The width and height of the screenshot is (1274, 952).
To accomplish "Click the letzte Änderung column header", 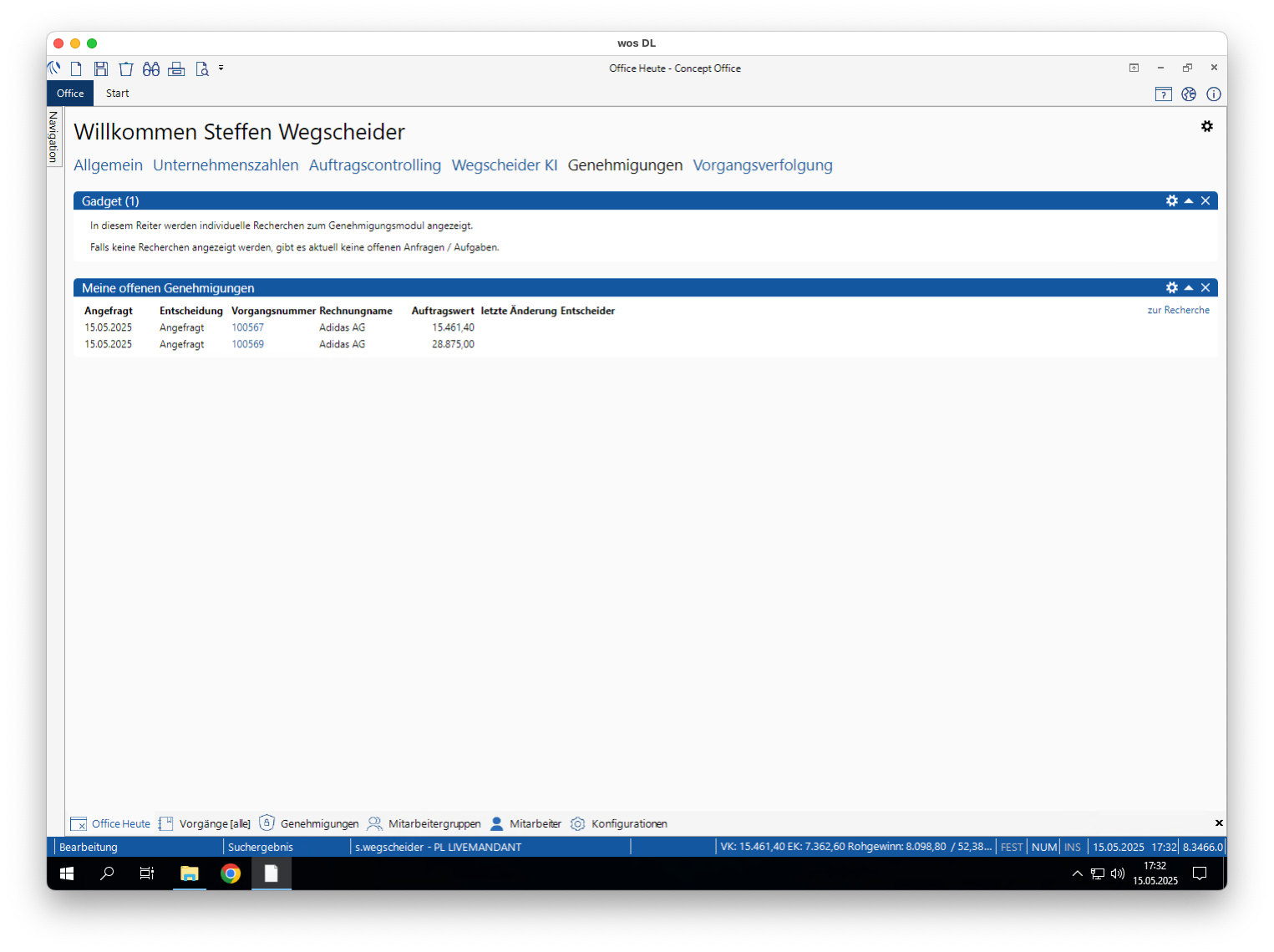I will (519, 311).
